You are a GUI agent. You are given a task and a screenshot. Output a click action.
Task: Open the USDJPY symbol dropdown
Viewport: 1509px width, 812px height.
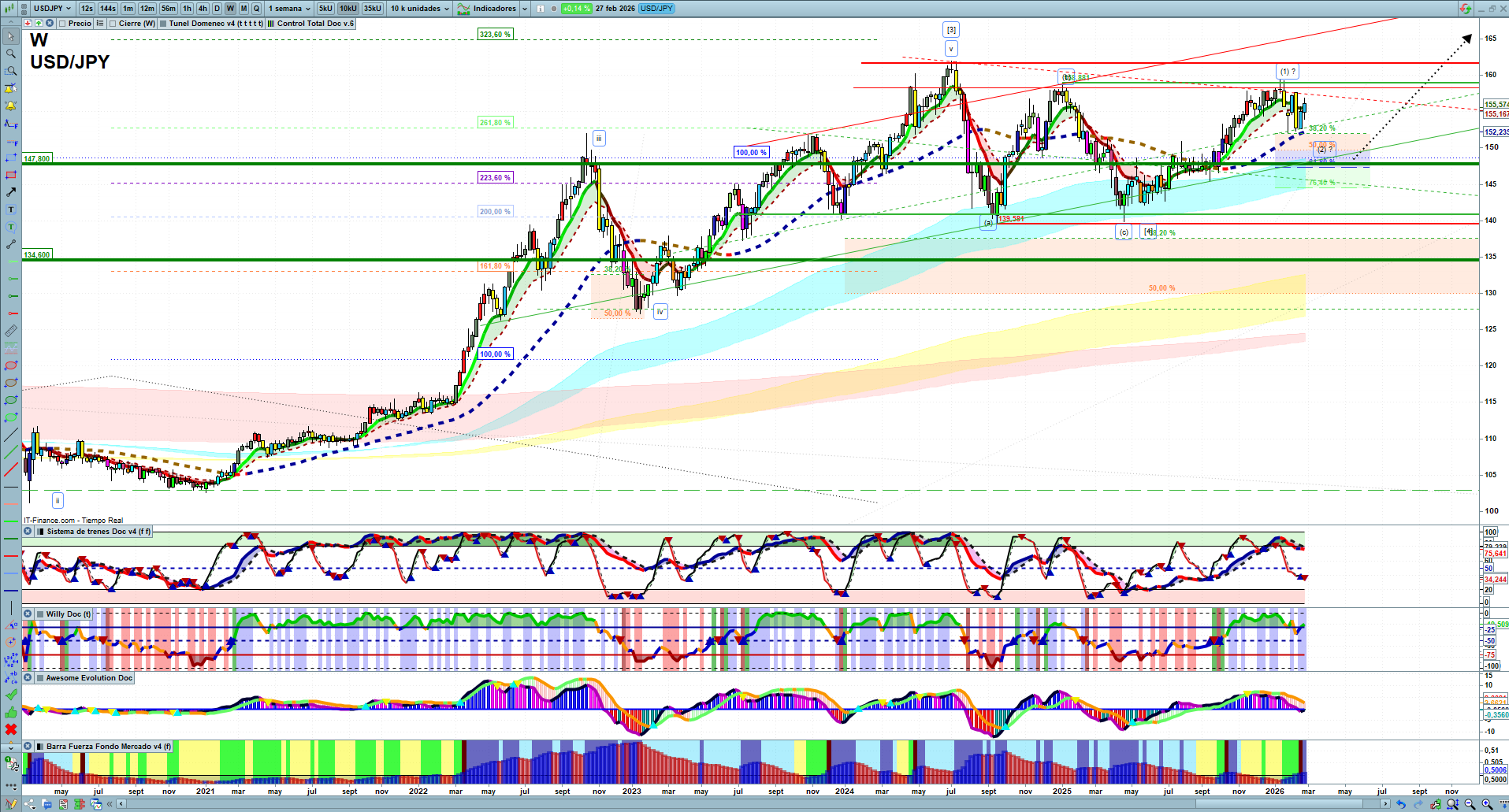(52, 9)
